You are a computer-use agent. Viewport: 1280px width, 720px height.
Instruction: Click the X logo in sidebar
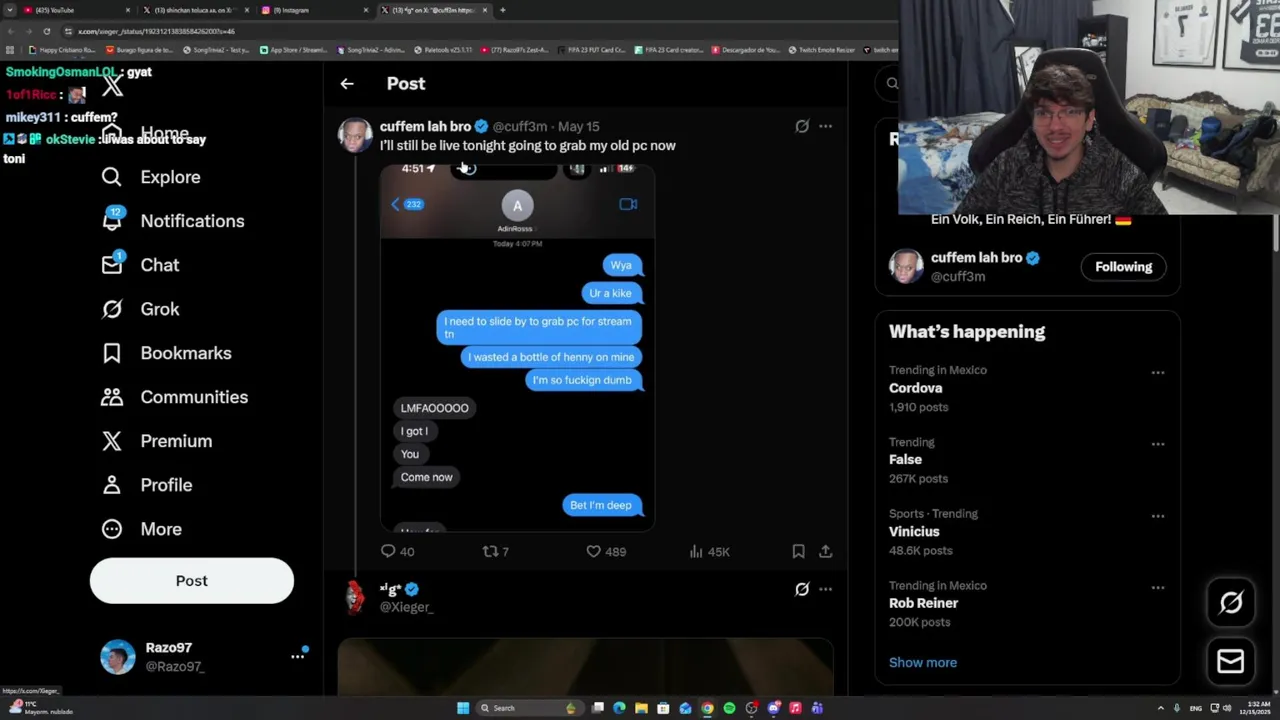coord(112,86)
